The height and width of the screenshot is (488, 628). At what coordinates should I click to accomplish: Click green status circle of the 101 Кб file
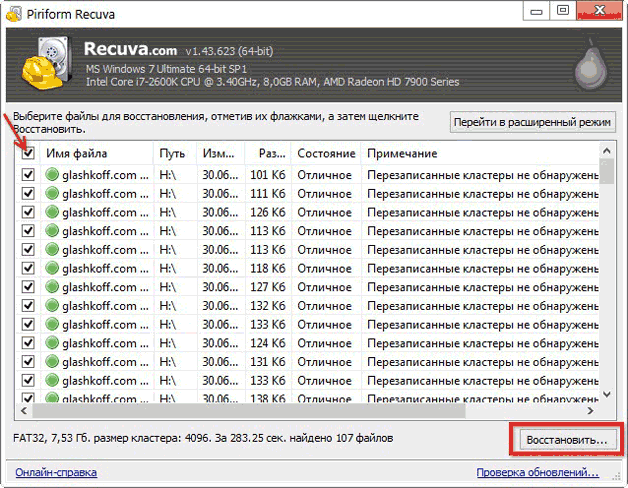(53, 175)
